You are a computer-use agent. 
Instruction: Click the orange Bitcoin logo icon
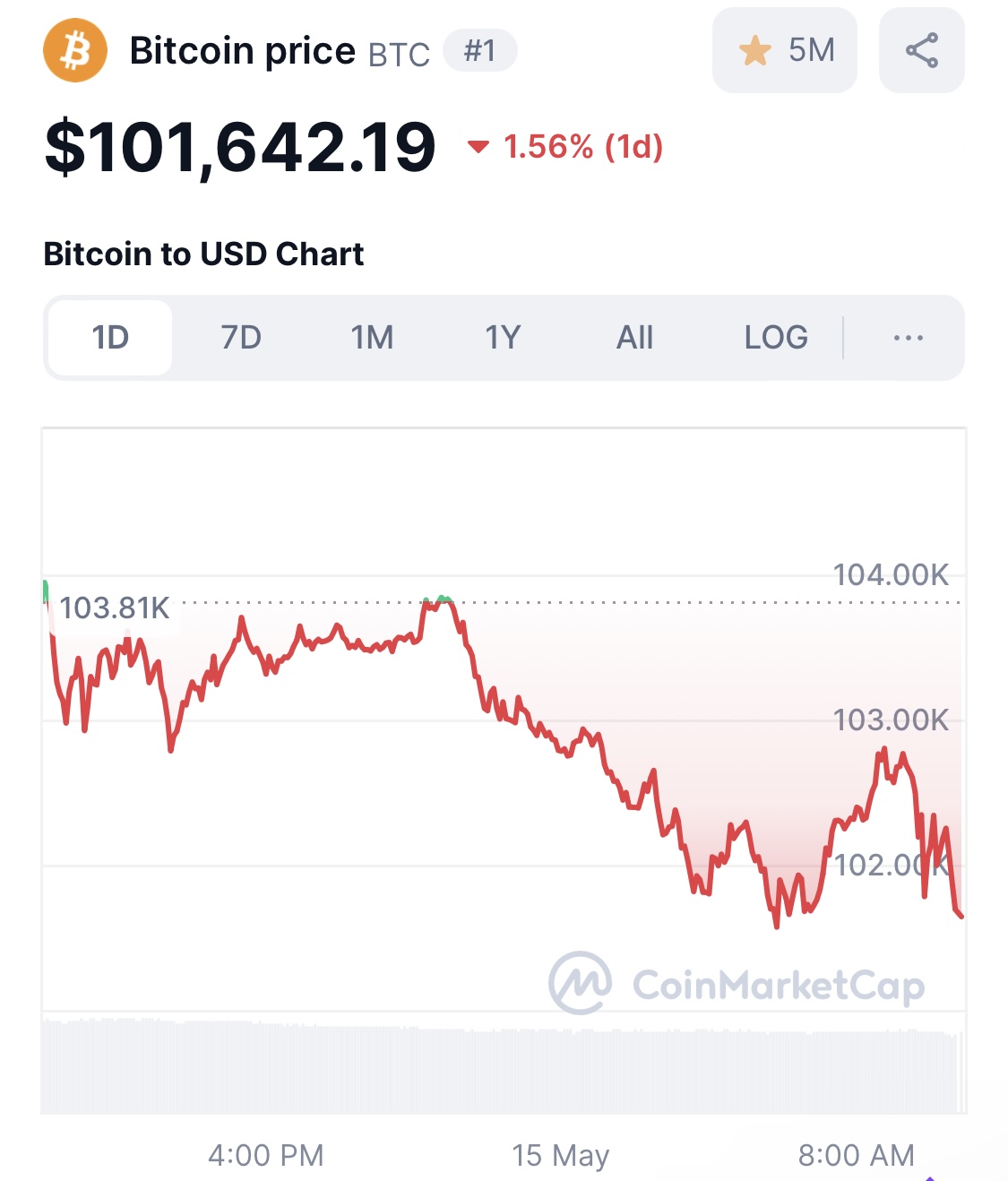[75, 50]
